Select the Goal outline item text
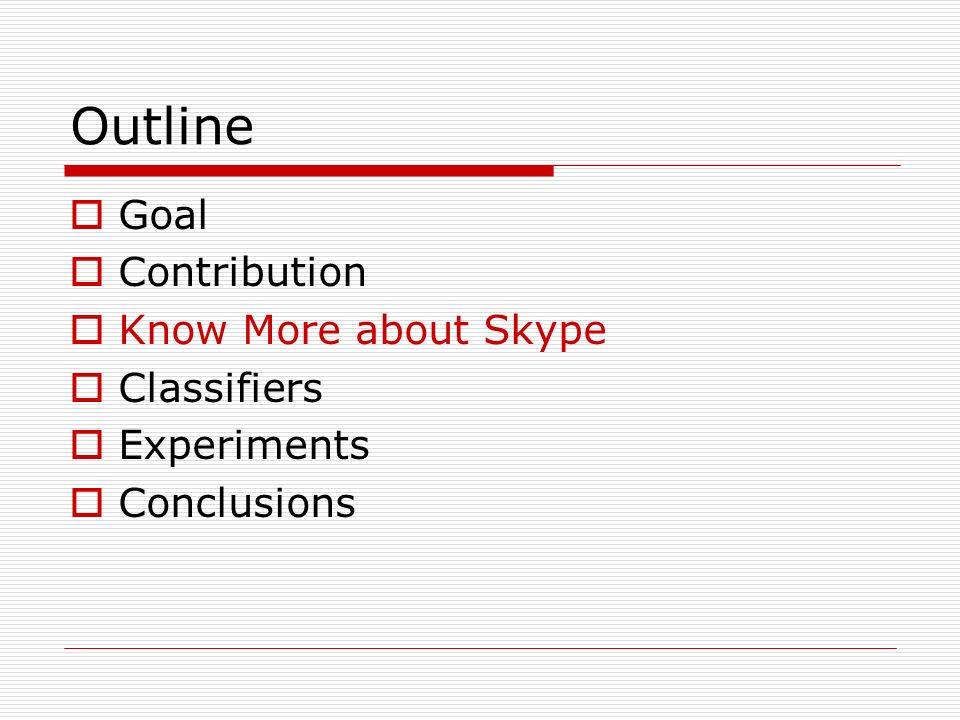This screenshot has height=720, width=960. pyautogui.click(x=163, y=215)
